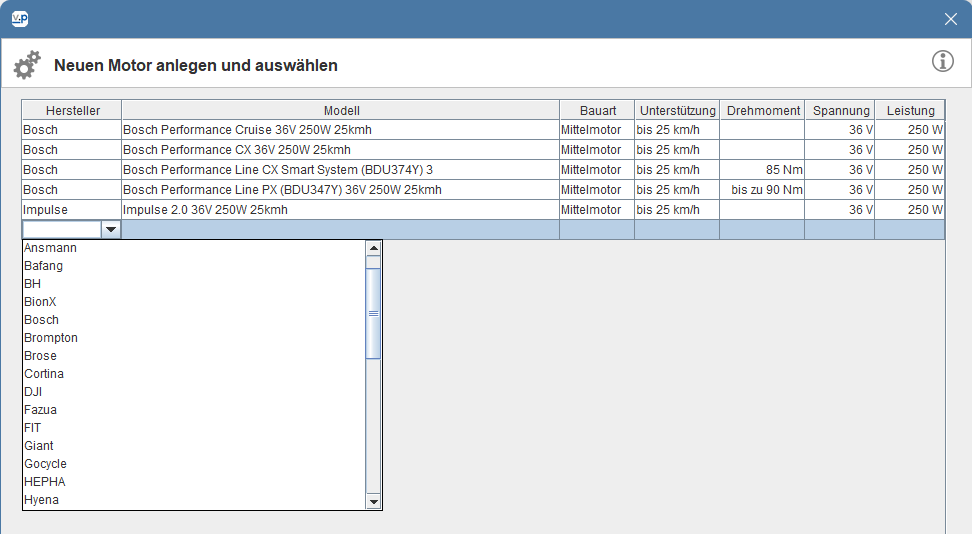Pick Giant from the manufacturer list

[194, 445]
